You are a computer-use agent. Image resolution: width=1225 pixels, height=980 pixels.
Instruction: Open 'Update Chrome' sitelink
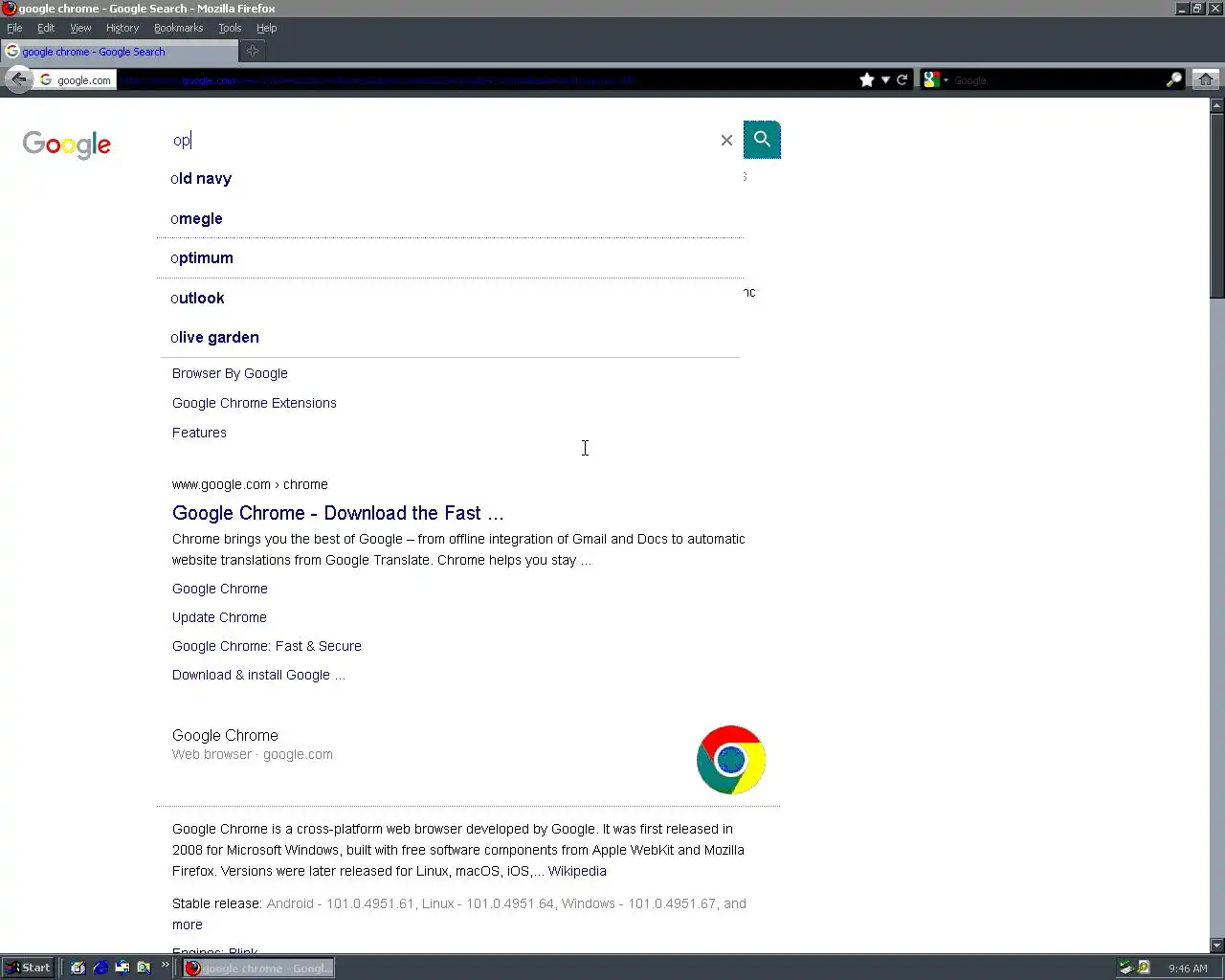click(x=219, y=617)
